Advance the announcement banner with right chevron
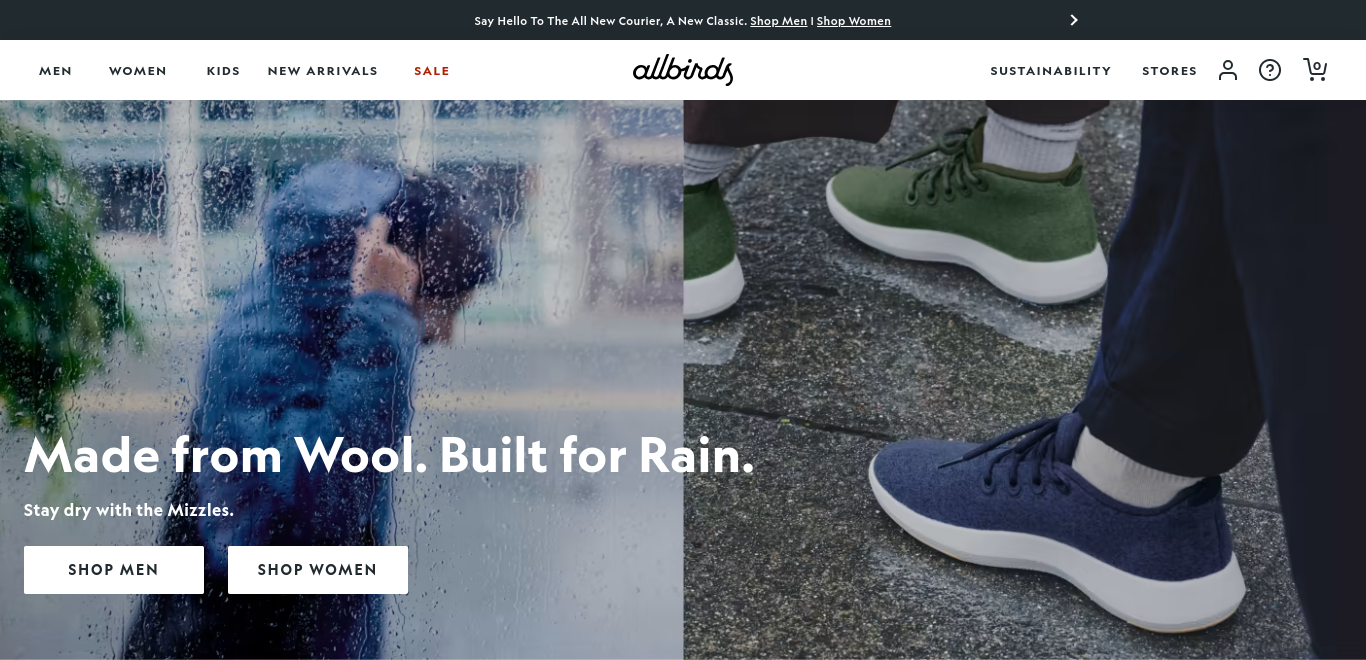The width and height of the screenshot is (1366, 660). (1074, 20)
